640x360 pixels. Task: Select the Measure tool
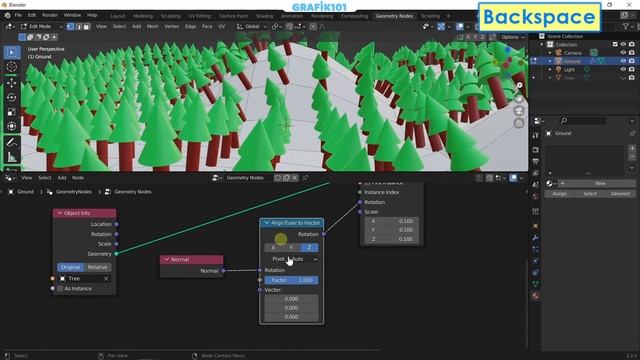(x=11, y=157)
